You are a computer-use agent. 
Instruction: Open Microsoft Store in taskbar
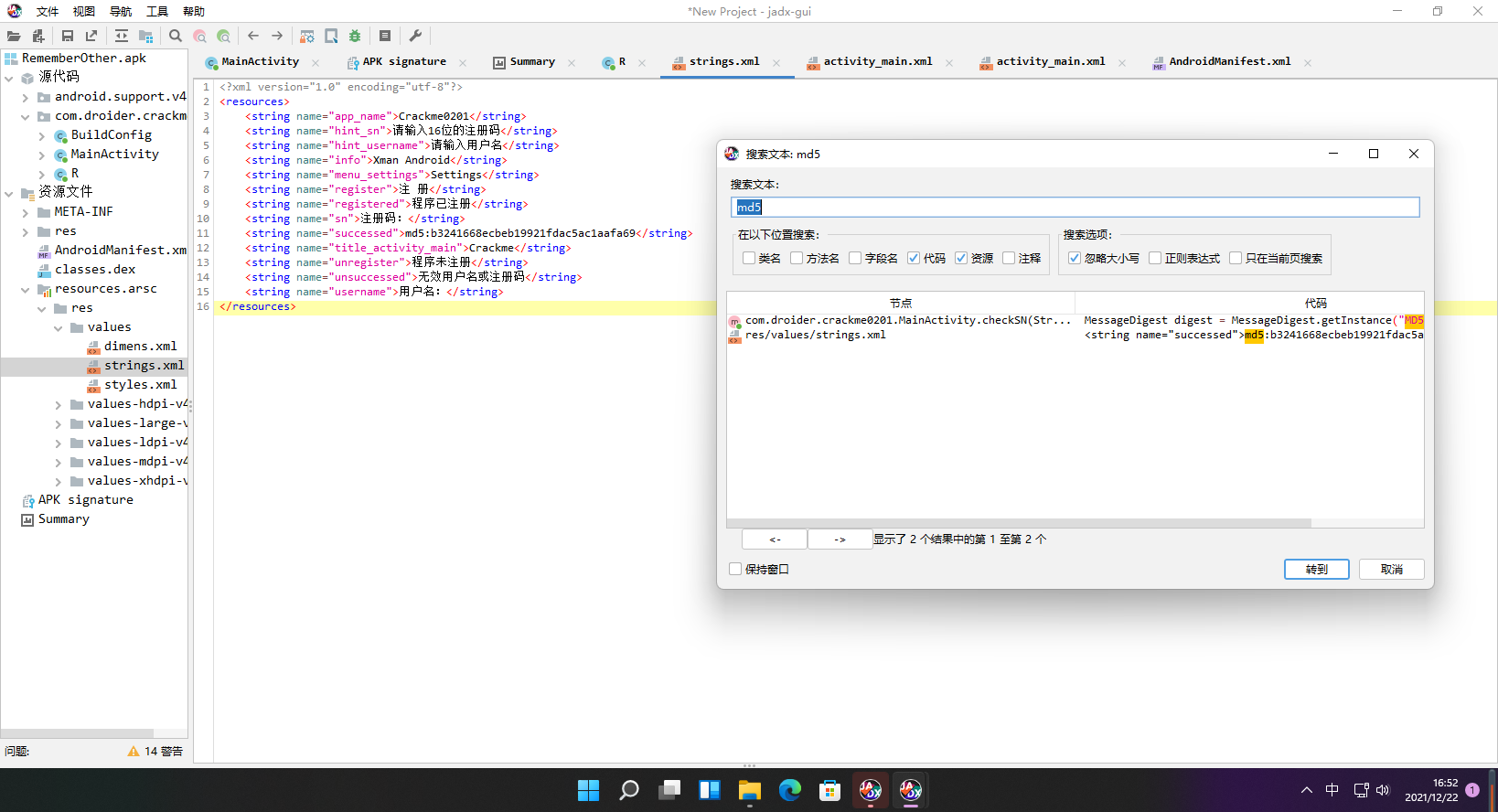[x=829, y=790]
